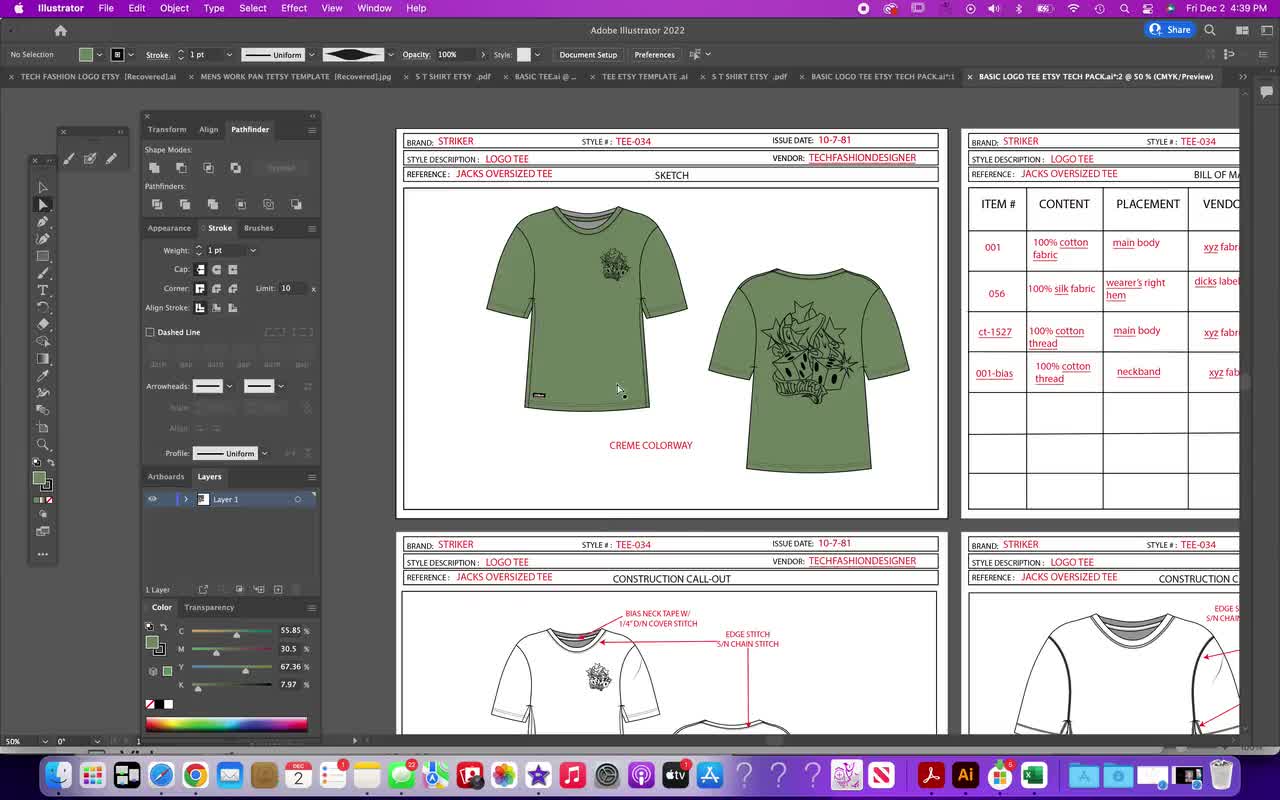Select the Eraser tool
The height and width of the screenshot is (800, 1280).
43,324
